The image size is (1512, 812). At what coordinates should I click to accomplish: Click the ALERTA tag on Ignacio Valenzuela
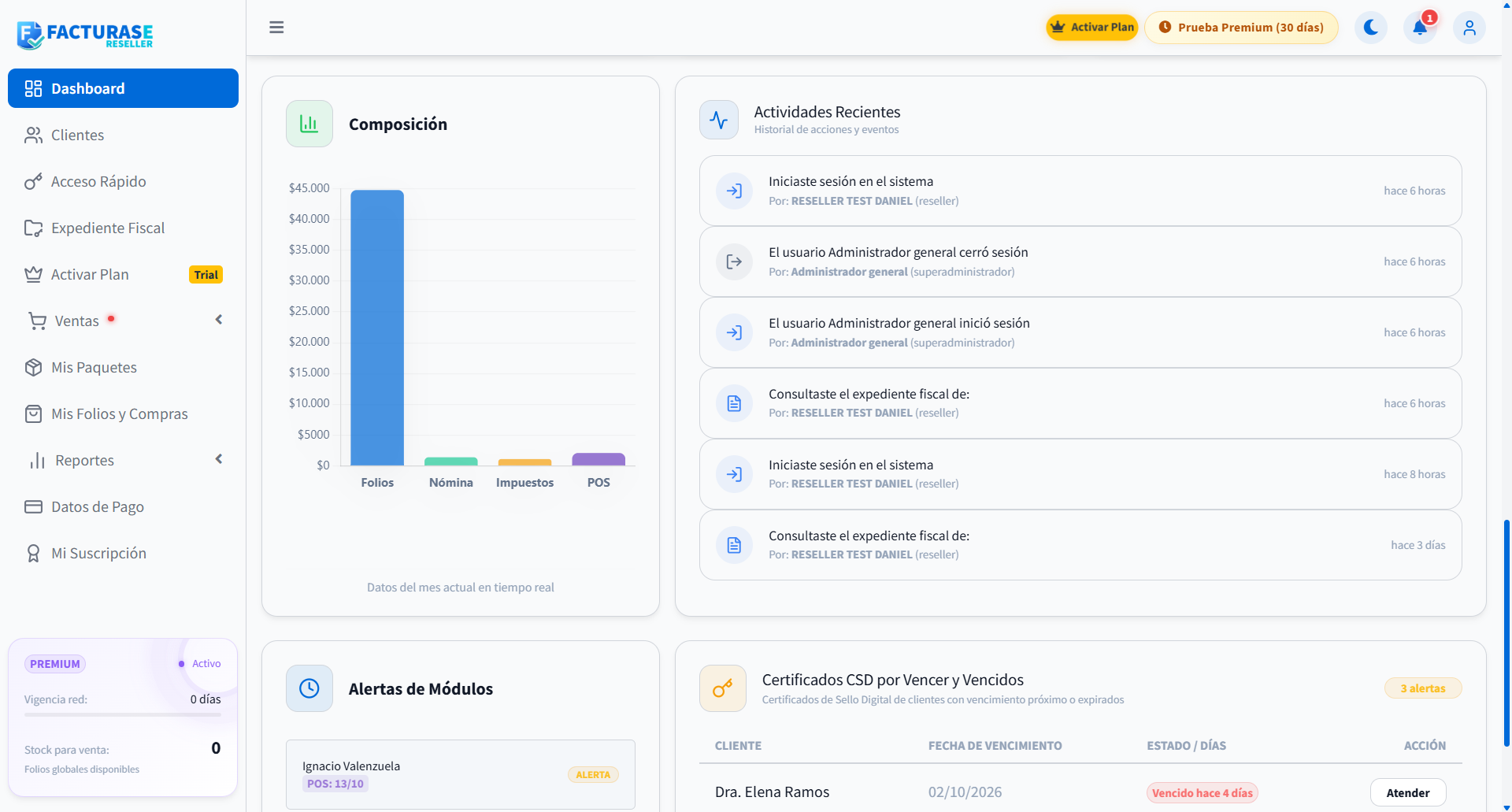click(593, 775)
